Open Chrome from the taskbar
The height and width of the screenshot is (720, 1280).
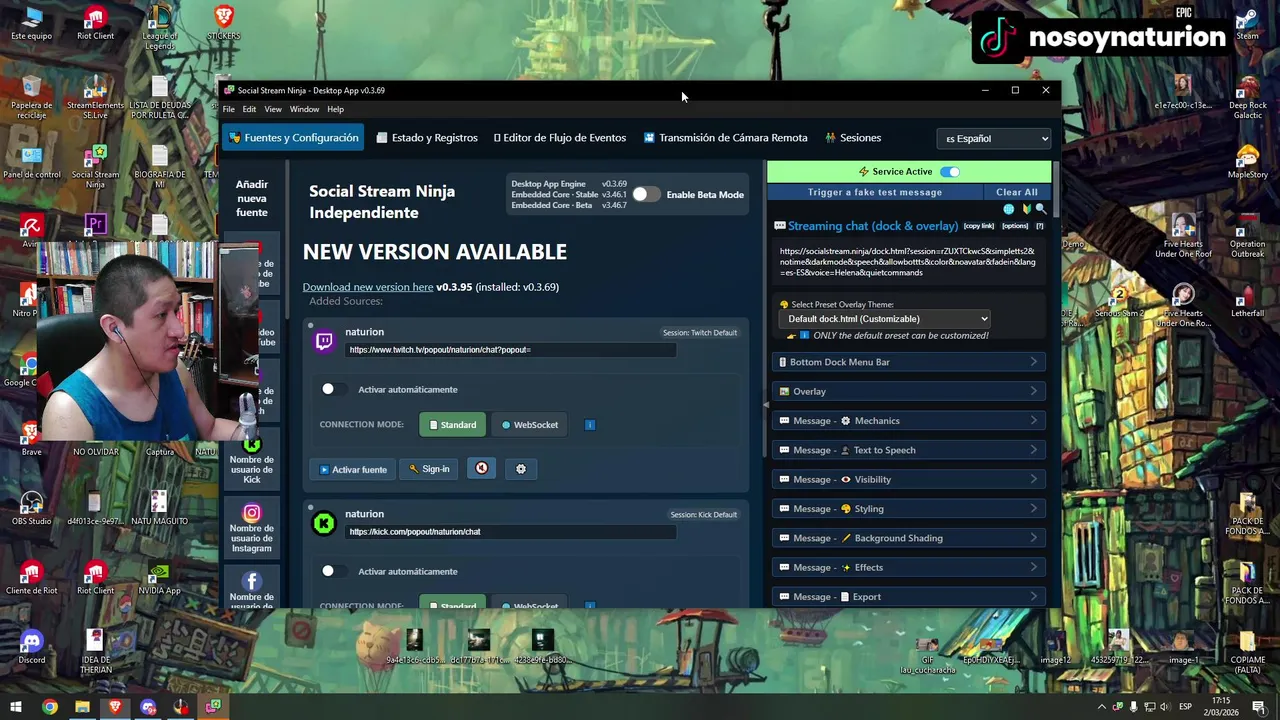coord(49,707)
